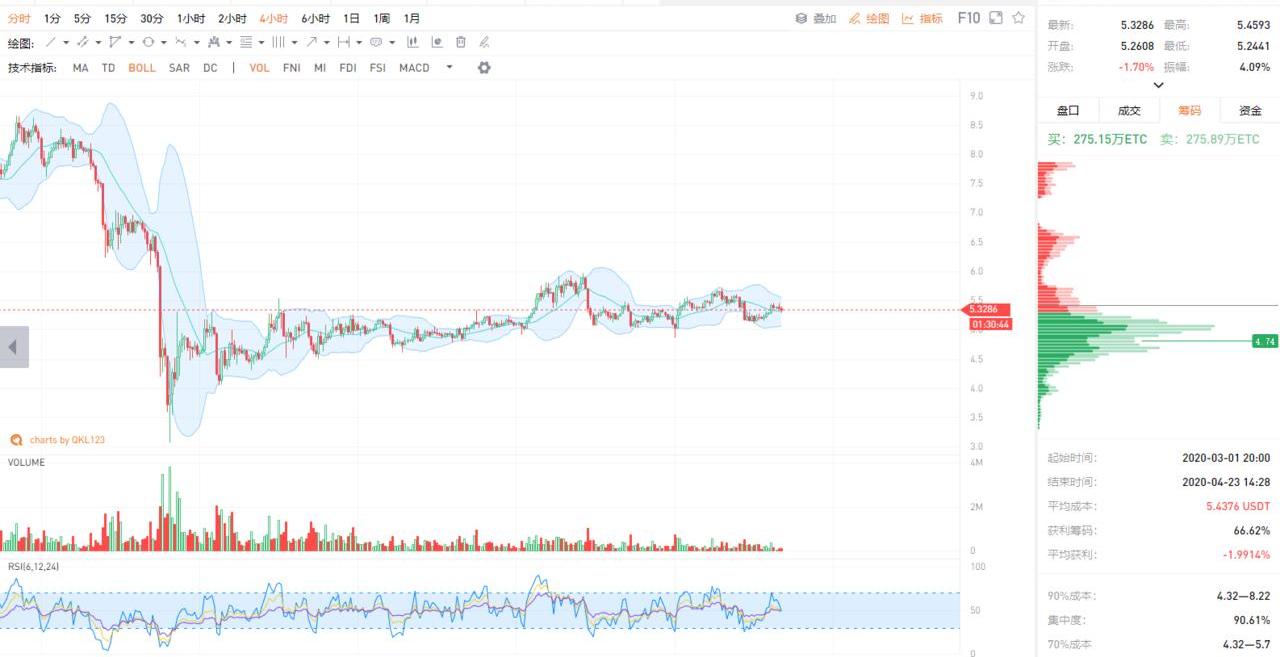The image size is (1280, 657).
Task: Select the speech bubble annotation tool
Action: [376, 42]
